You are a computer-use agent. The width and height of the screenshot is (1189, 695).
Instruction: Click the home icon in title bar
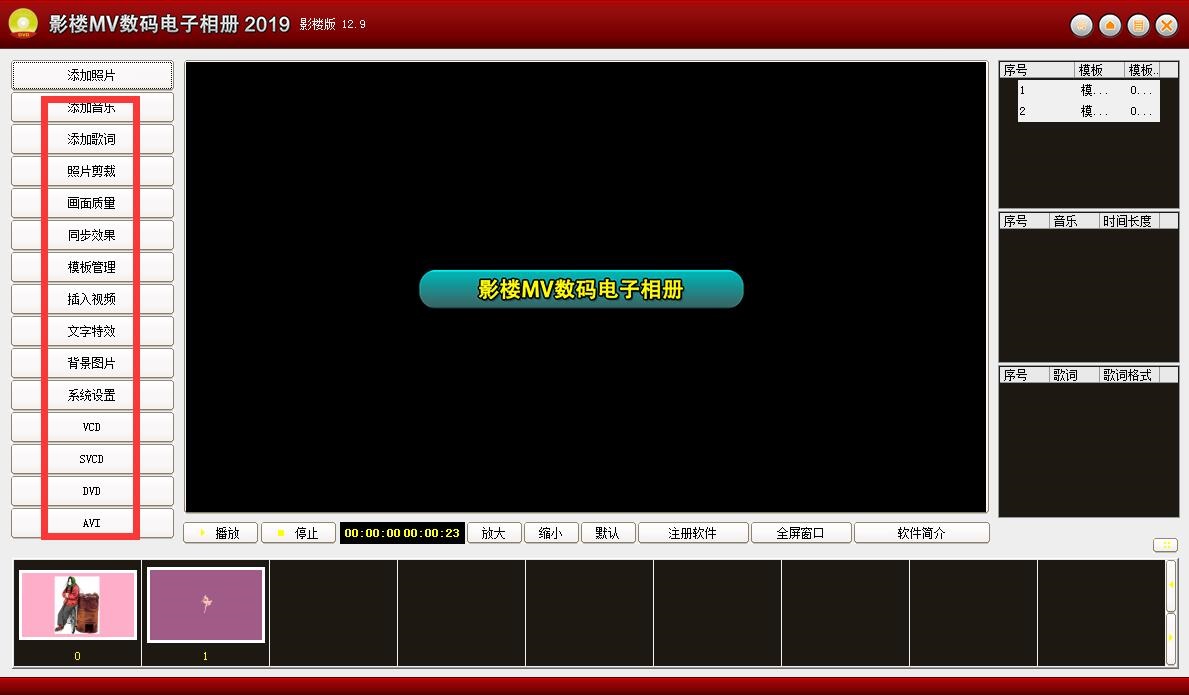(1109, 25)
